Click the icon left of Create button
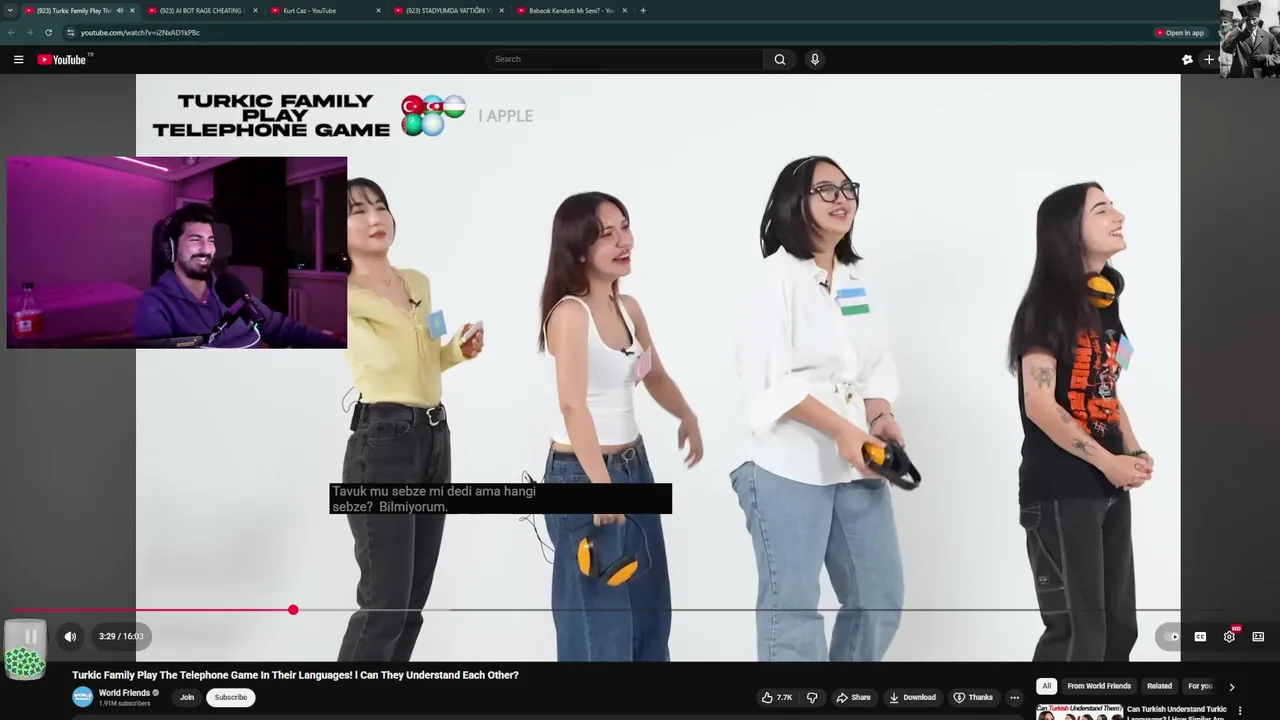Image resolution: width=1280 pixels, height=720 pixels. pyautogui.click(x=1187, y=59)
